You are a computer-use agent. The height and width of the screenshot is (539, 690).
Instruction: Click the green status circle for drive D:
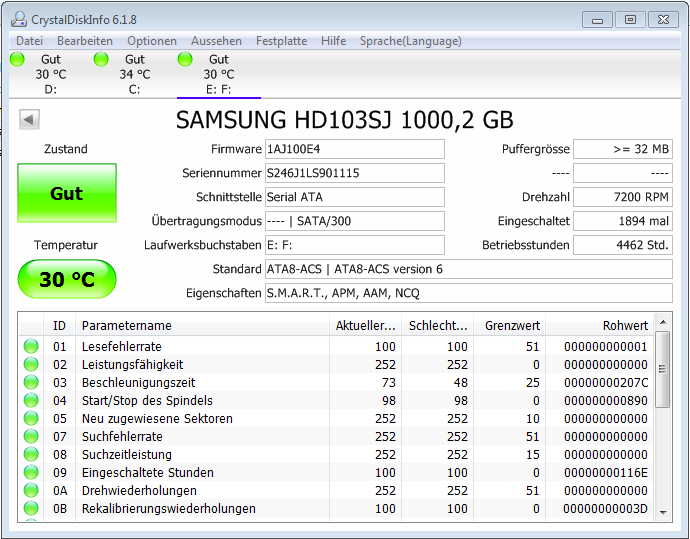[17, 59]
